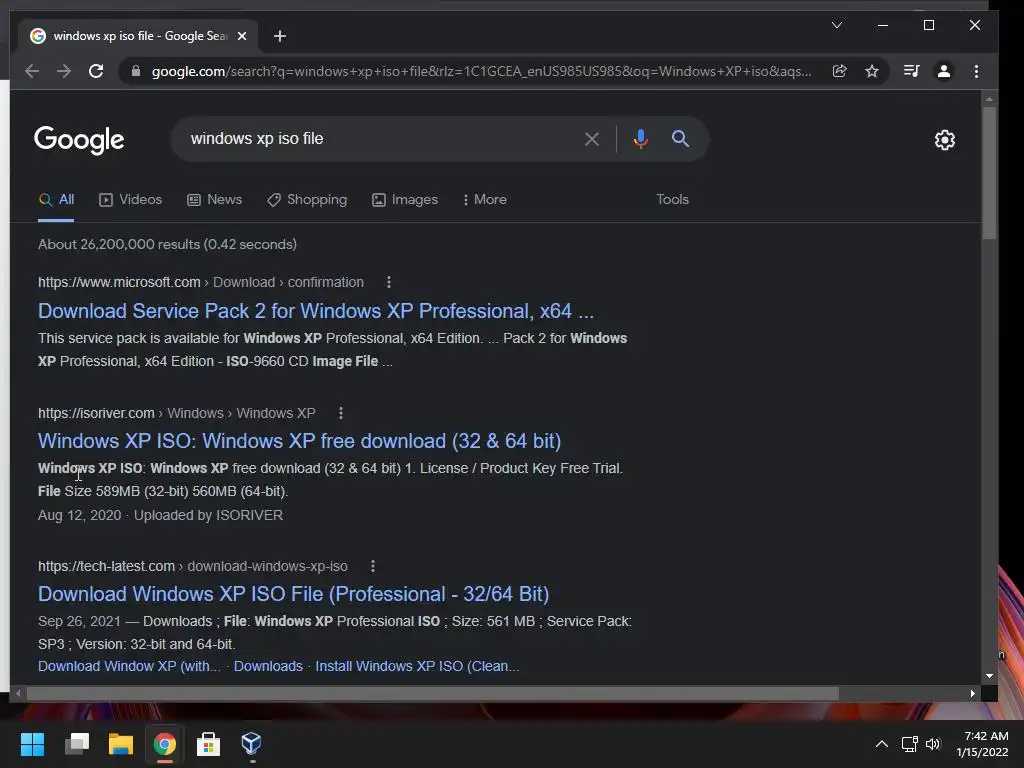Click the search query text field

[x=379, y=138]
